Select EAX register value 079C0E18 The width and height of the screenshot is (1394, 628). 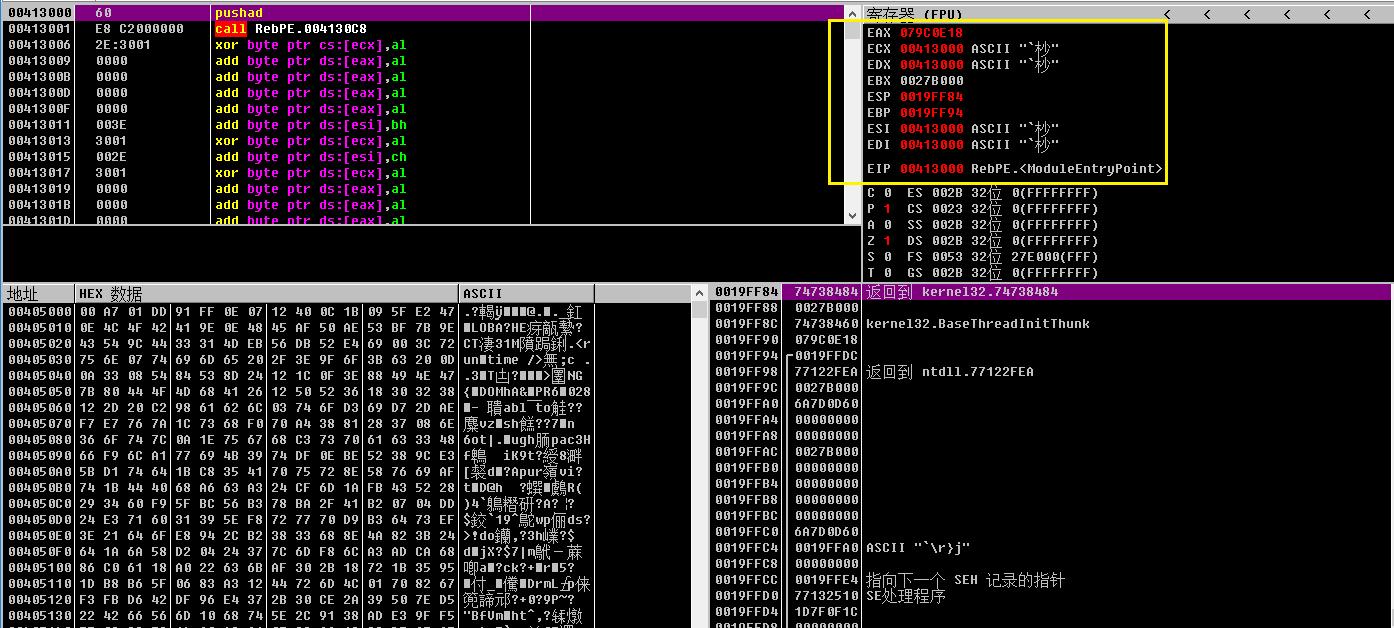coord(930,33)
